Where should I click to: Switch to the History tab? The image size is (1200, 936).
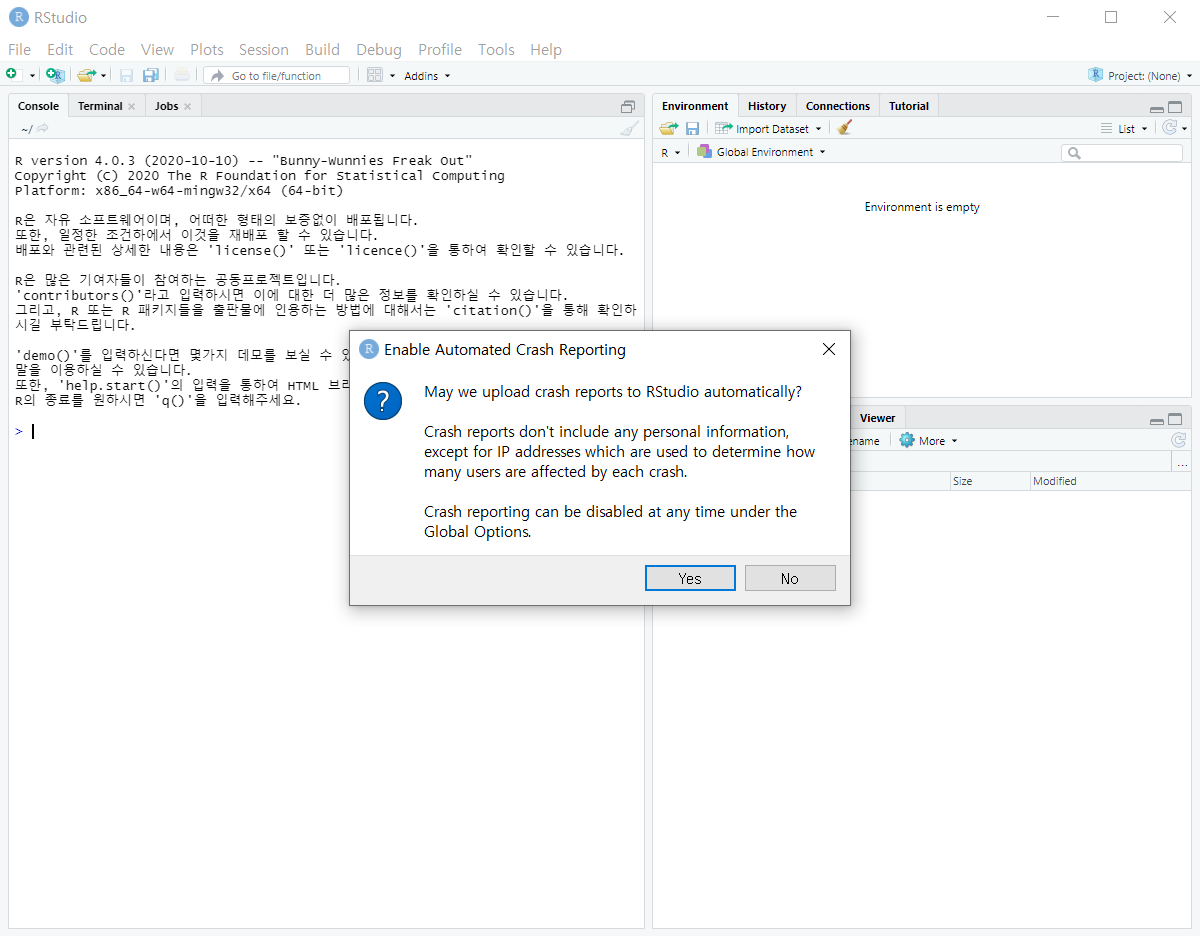(767, 106)
